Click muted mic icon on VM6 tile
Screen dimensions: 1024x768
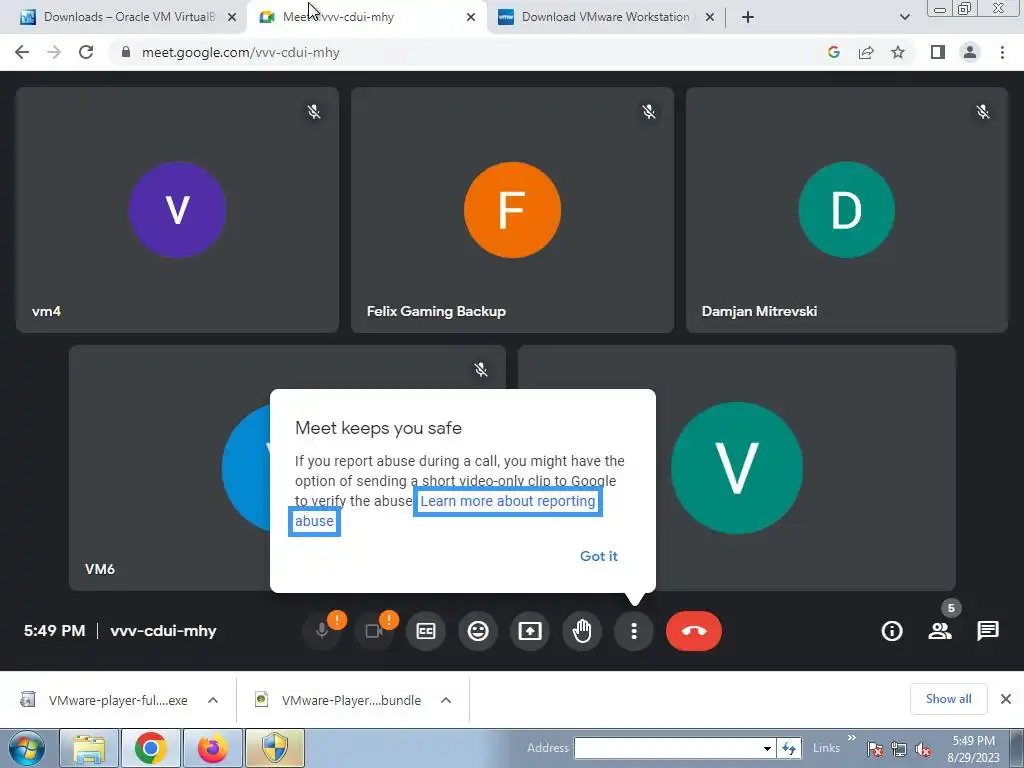click(481, 370)
